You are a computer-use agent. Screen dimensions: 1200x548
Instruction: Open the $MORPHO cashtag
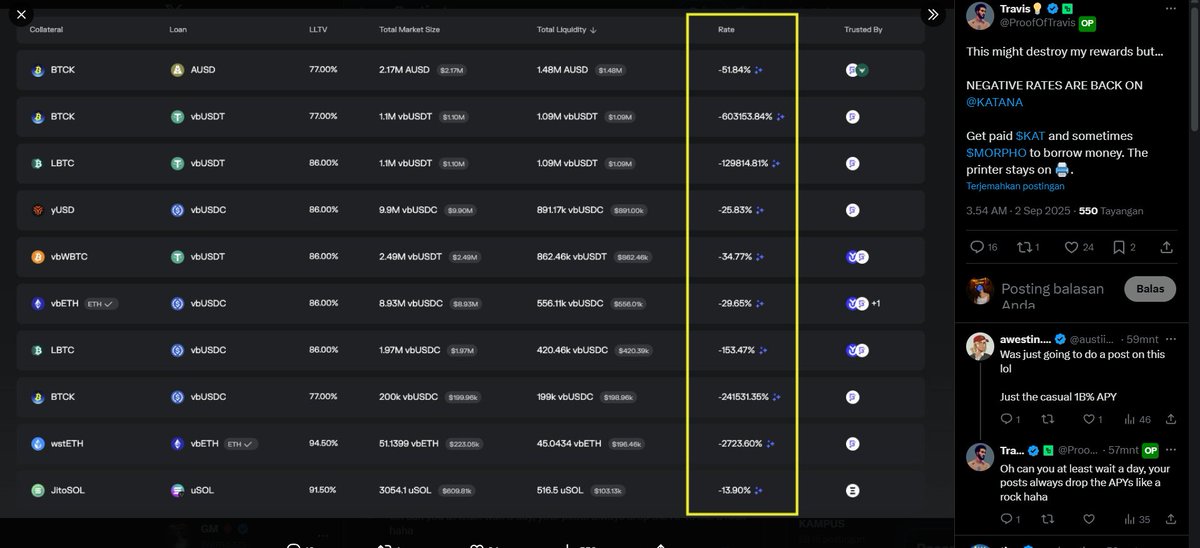[x=994, y=152]
